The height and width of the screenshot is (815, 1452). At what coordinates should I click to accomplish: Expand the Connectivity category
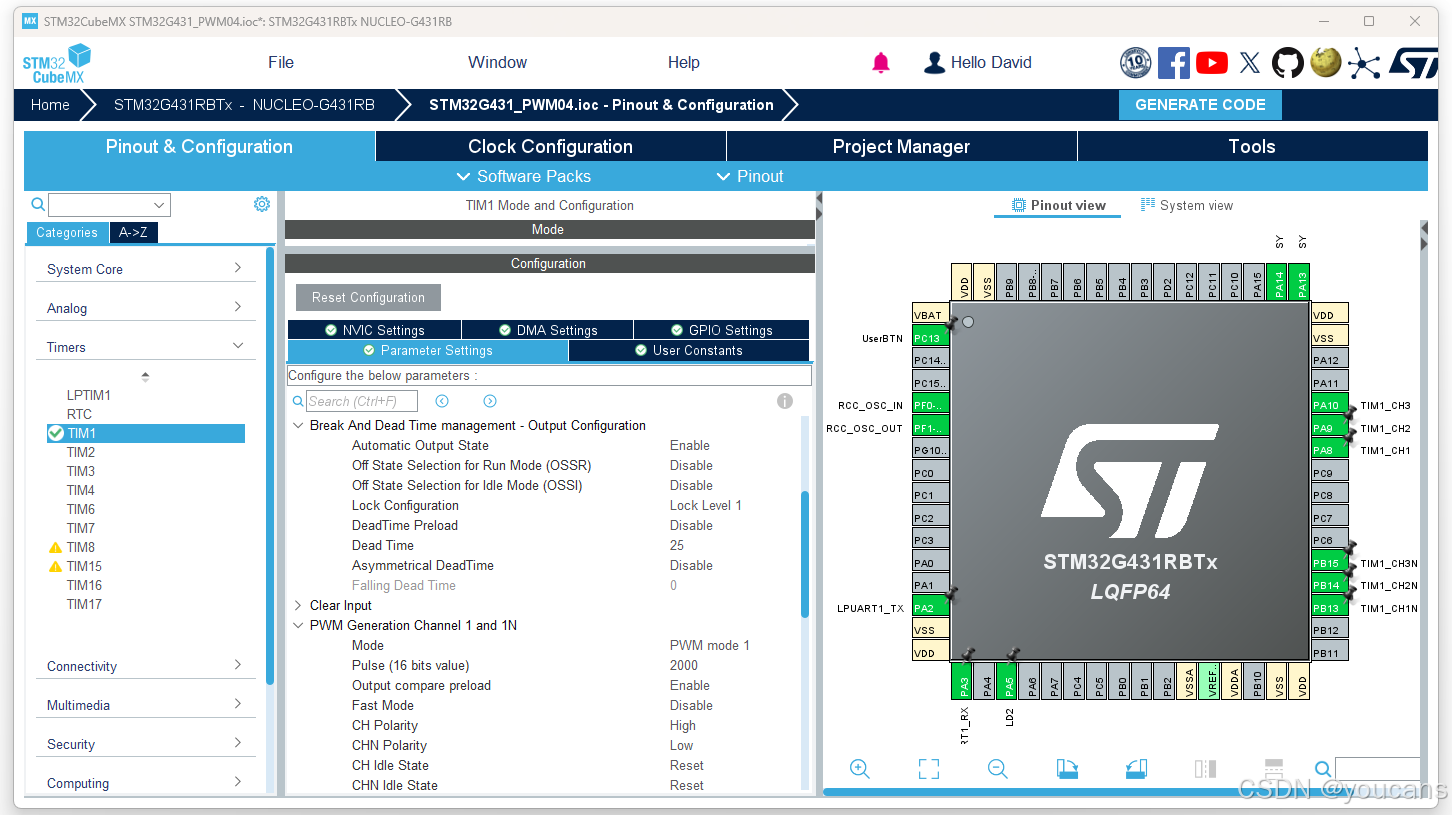(145, 666)
